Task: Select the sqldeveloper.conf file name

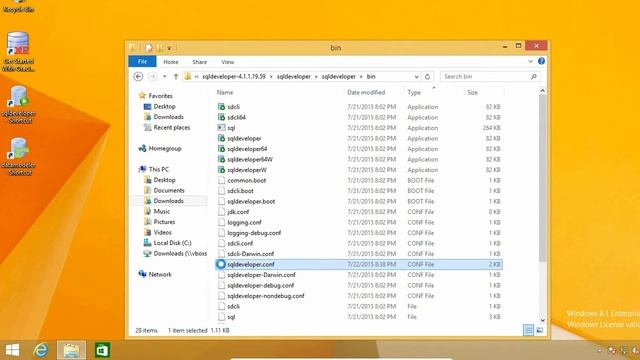Action: pos(251,264)
